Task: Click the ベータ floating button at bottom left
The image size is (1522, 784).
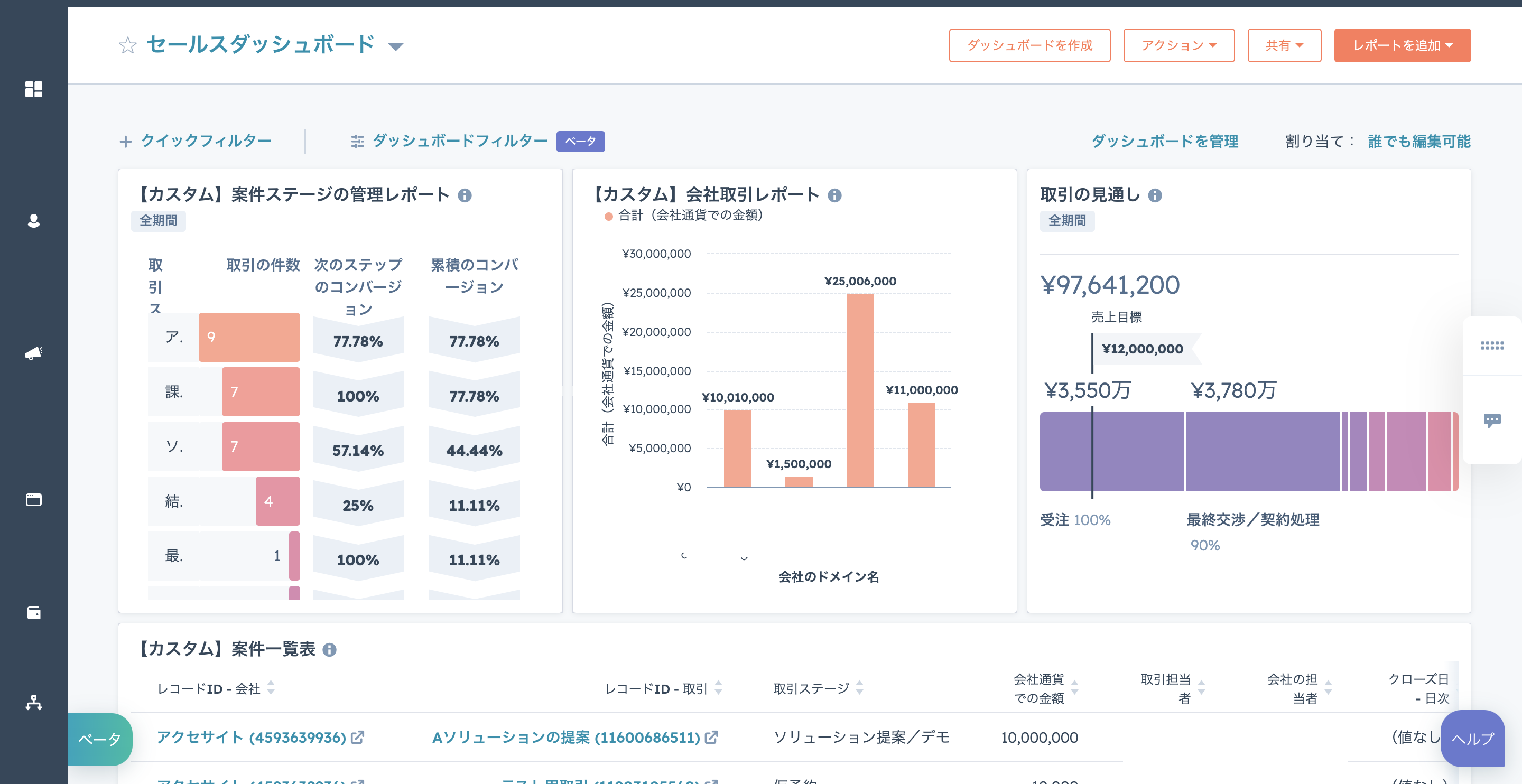Action: pyautogui.click(x=100, y=740)
